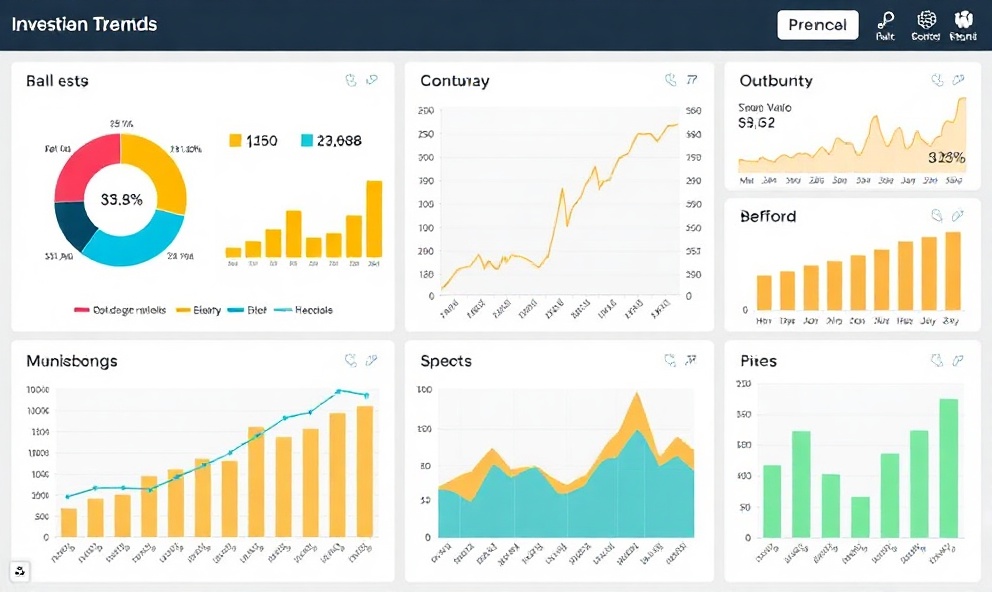
Task: Click first icon on Outbunty card
Action: coord(938,80)
